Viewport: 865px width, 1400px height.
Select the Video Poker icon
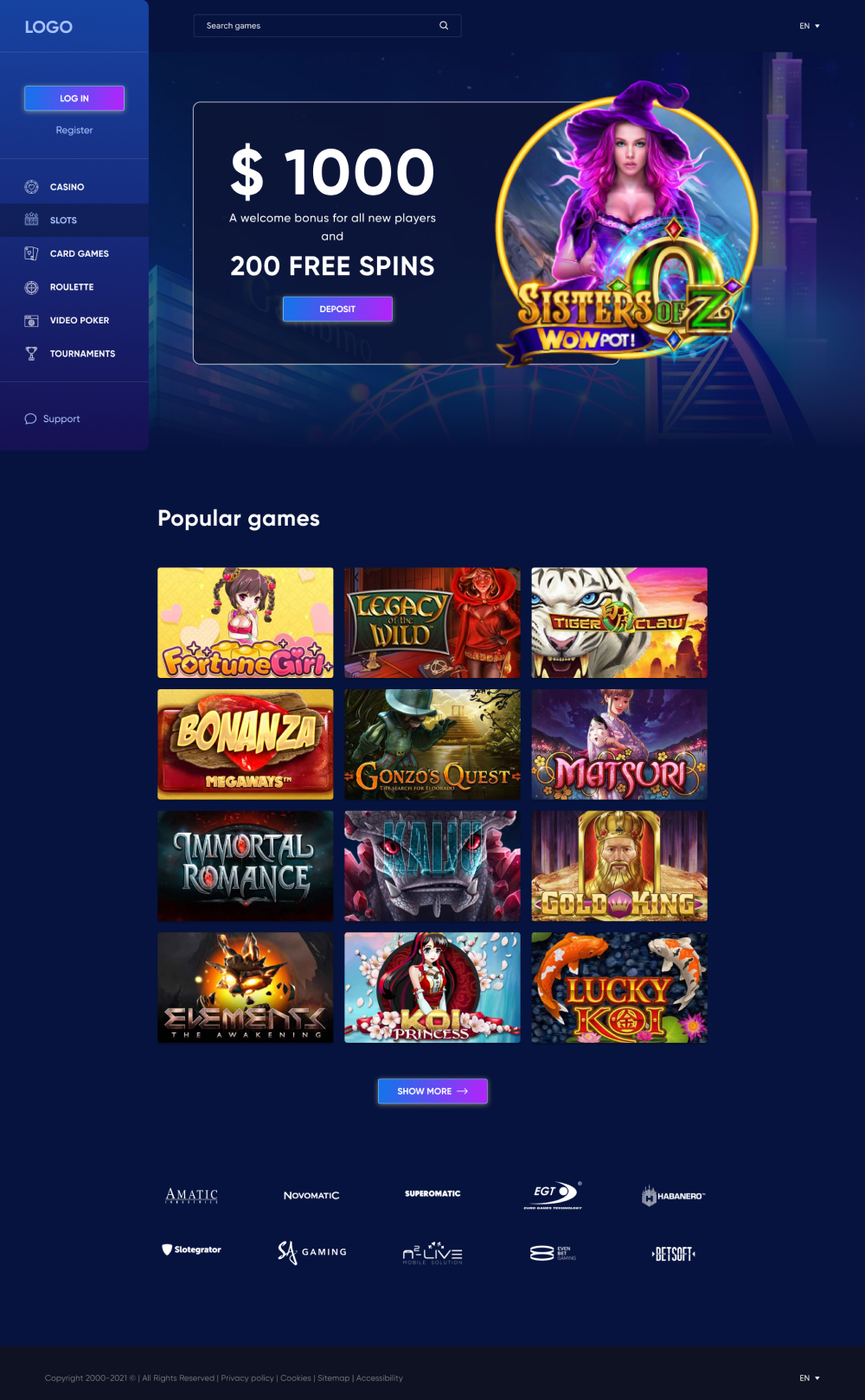(x=31, y=321)
